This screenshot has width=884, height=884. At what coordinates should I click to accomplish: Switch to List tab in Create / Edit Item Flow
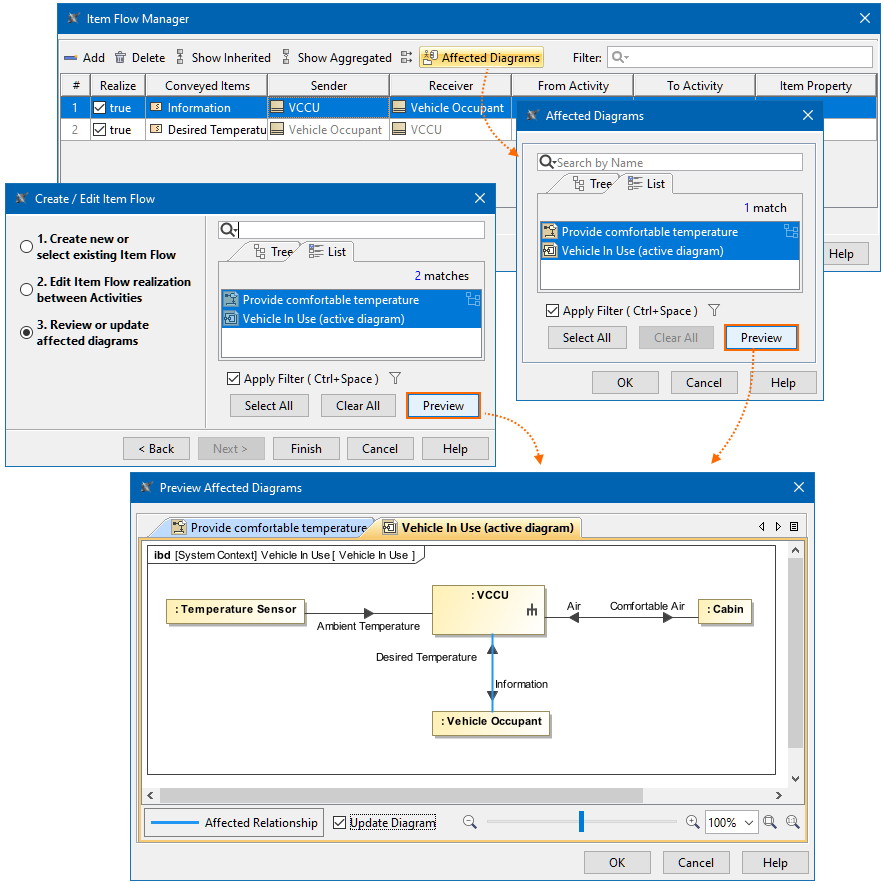coord(328,251)
